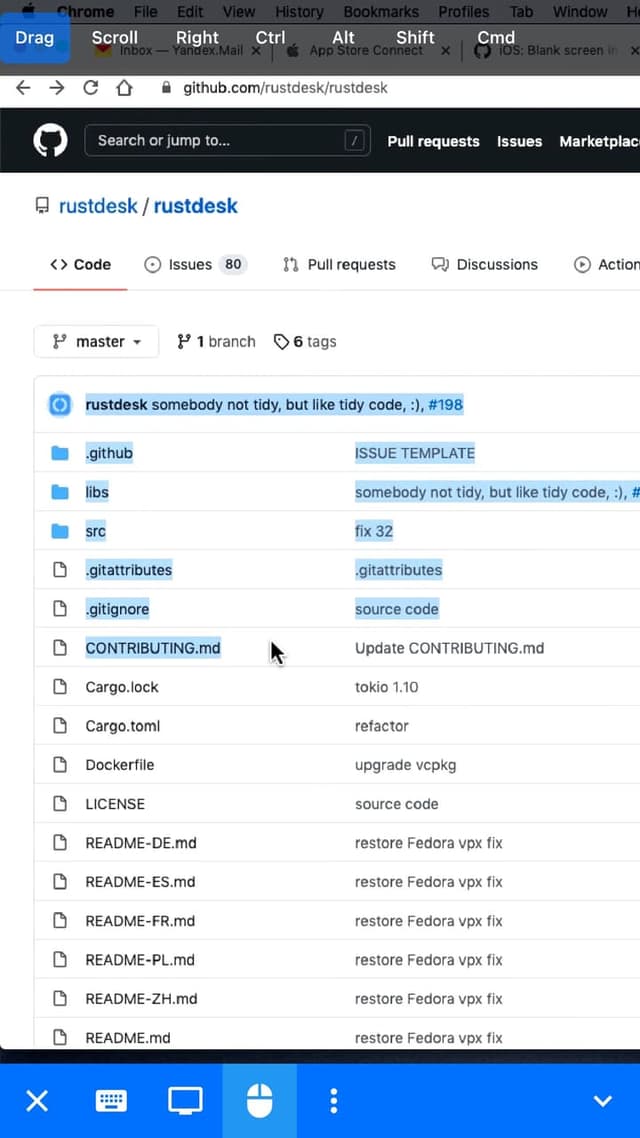
Task: Toggle the mouse mode icon
Action: click(259, 1101)
